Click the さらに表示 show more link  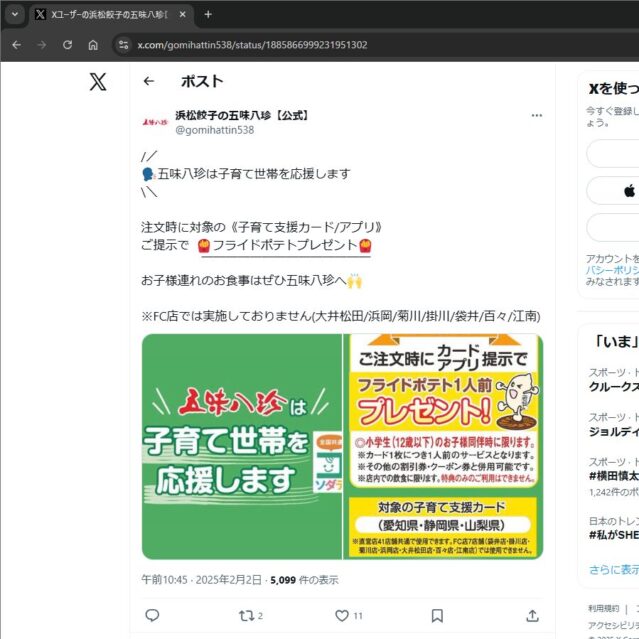click(x=613, y=569)
